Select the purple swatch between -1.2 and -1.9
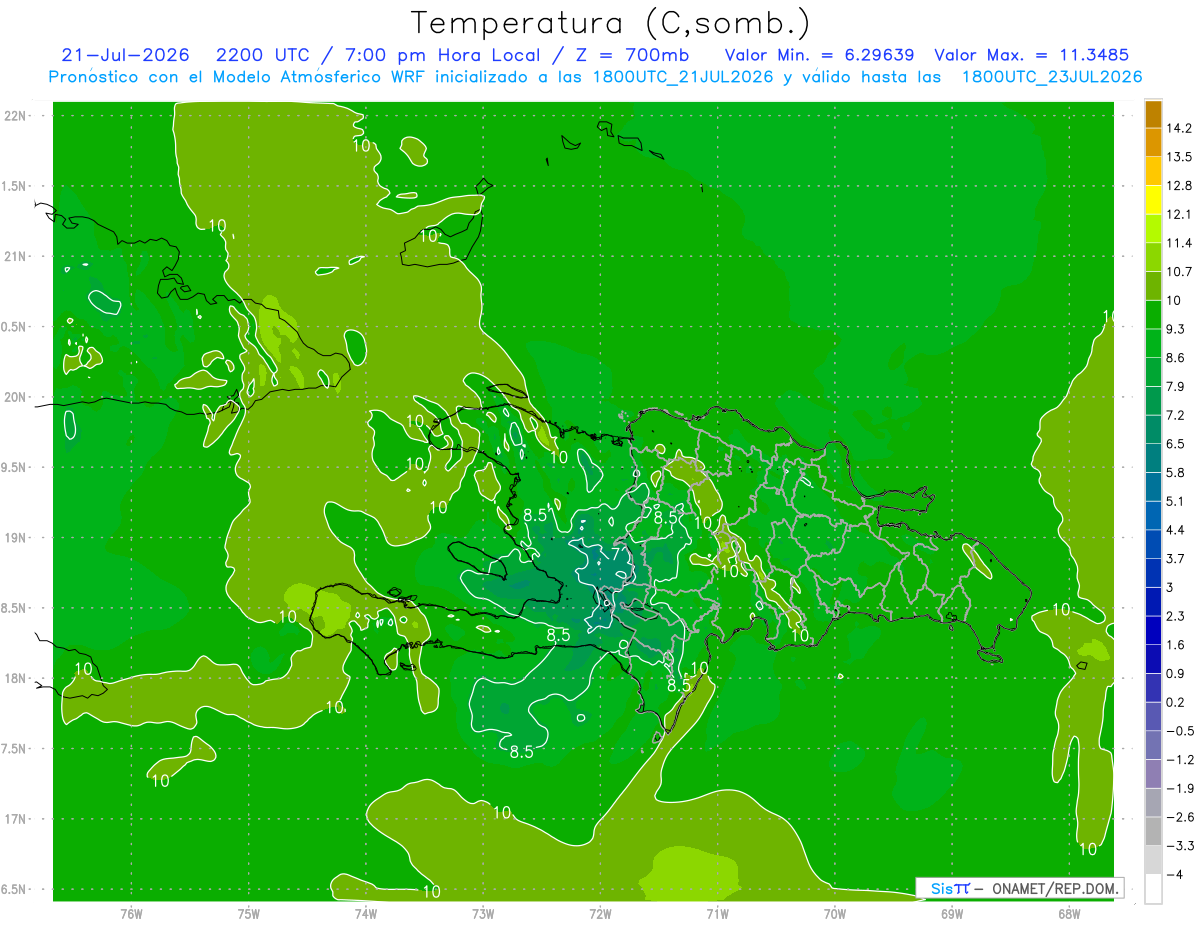 [x=1153, y=773]
